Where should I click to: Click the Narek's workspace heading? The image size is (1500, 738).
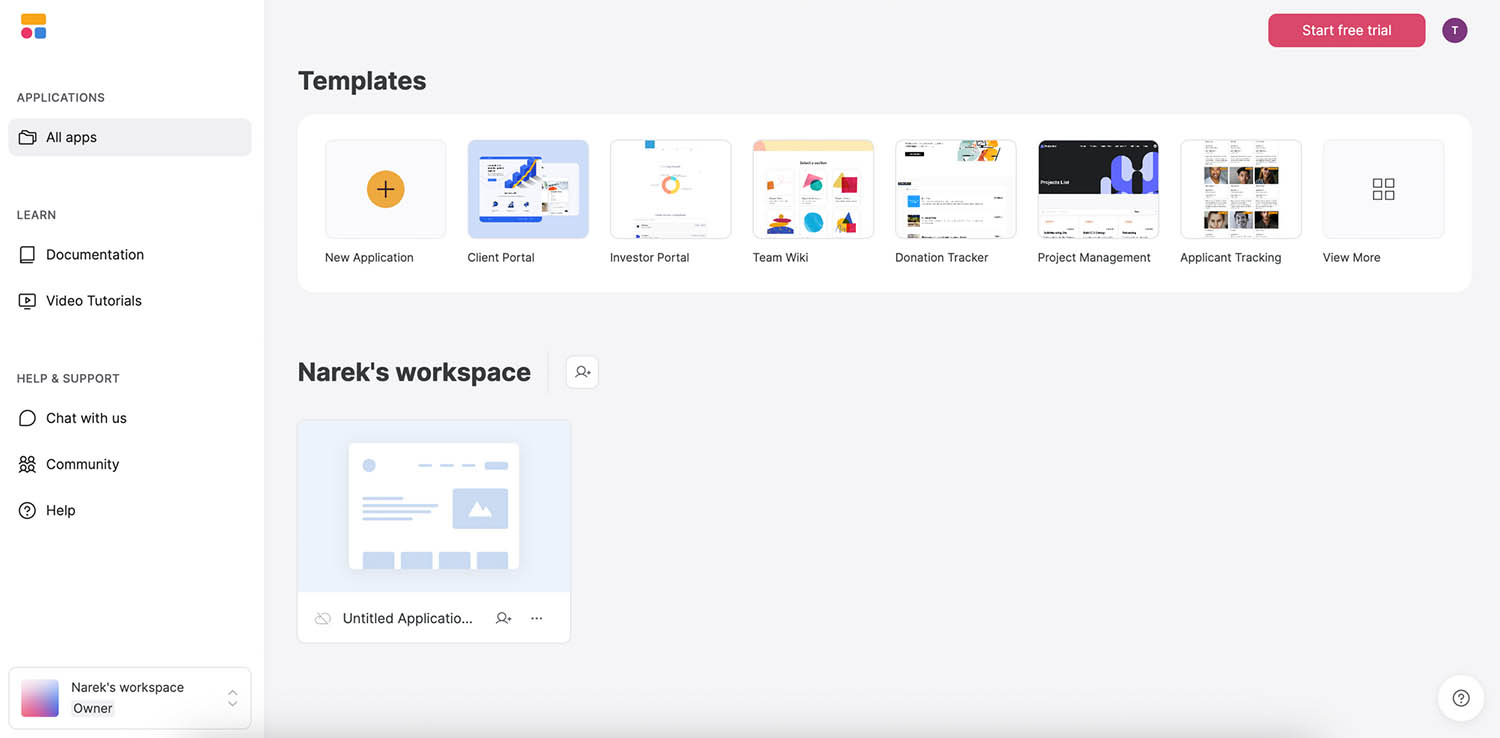click(x=414, y=372)
